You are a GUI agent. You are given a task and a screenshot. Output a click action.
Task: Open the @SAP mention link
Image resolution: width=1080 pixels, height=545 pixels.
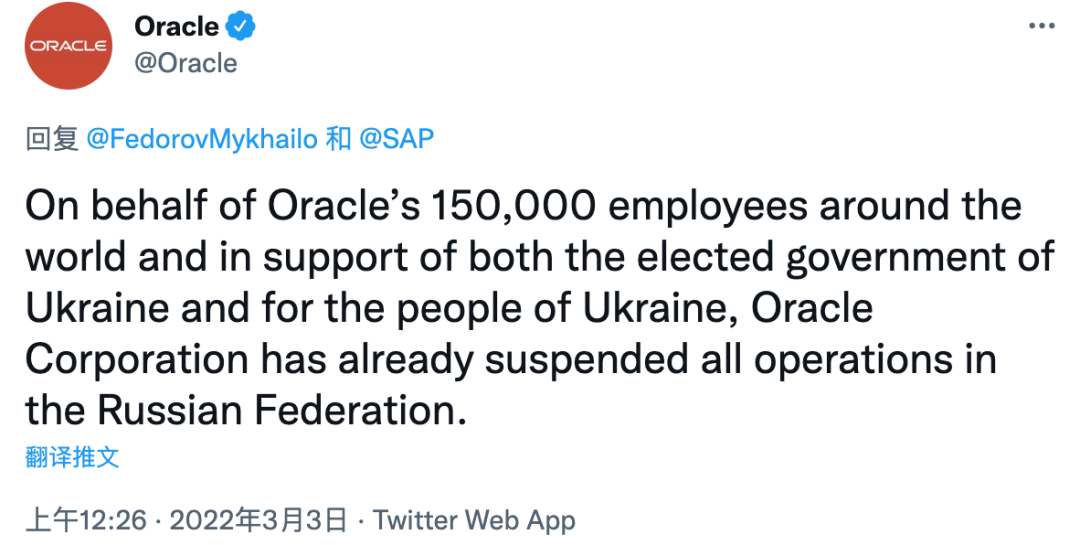[x=397, y=138]
